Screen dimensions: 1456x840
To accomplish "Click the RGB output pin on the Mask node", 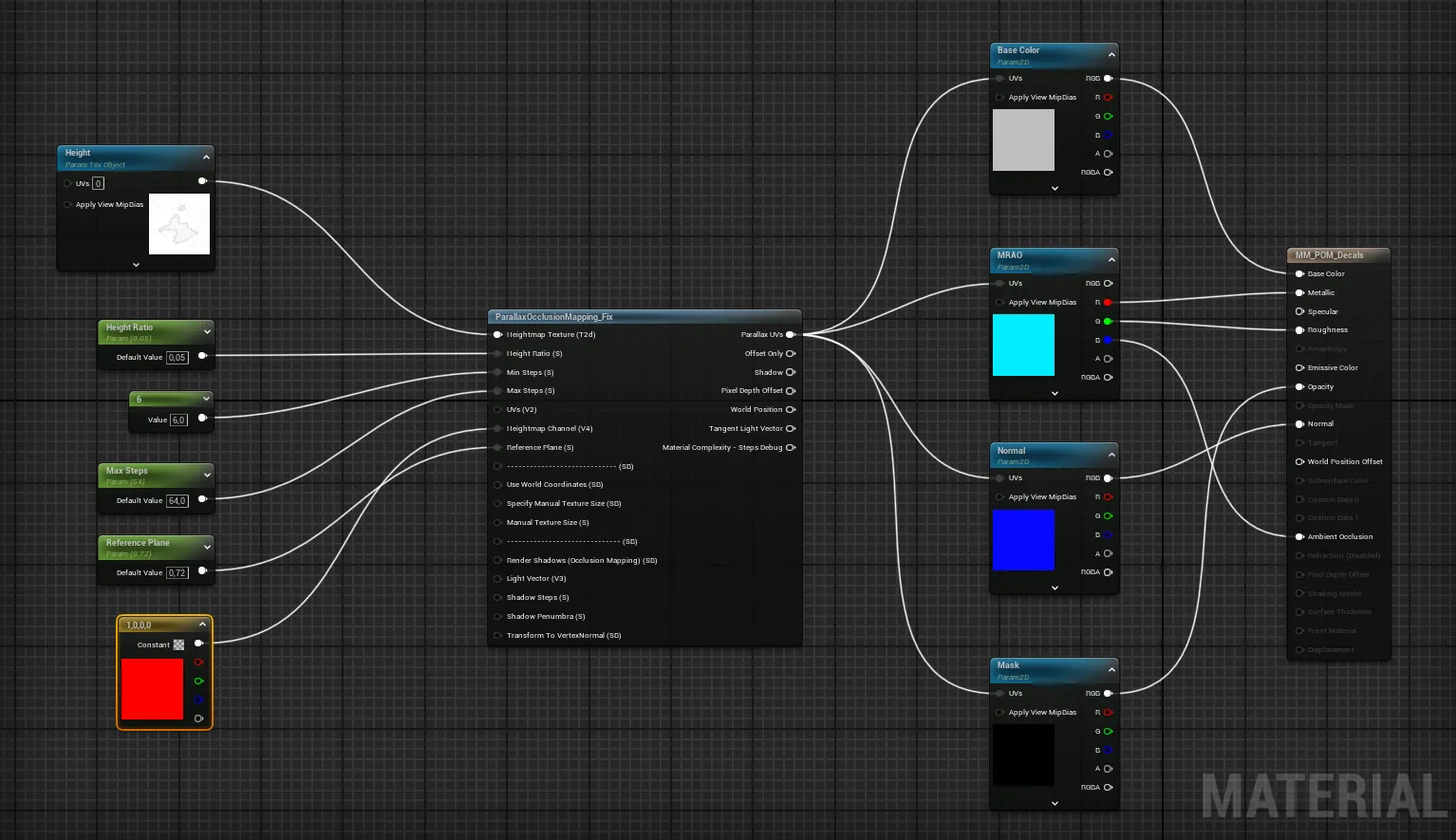I will pos(1108,693).
